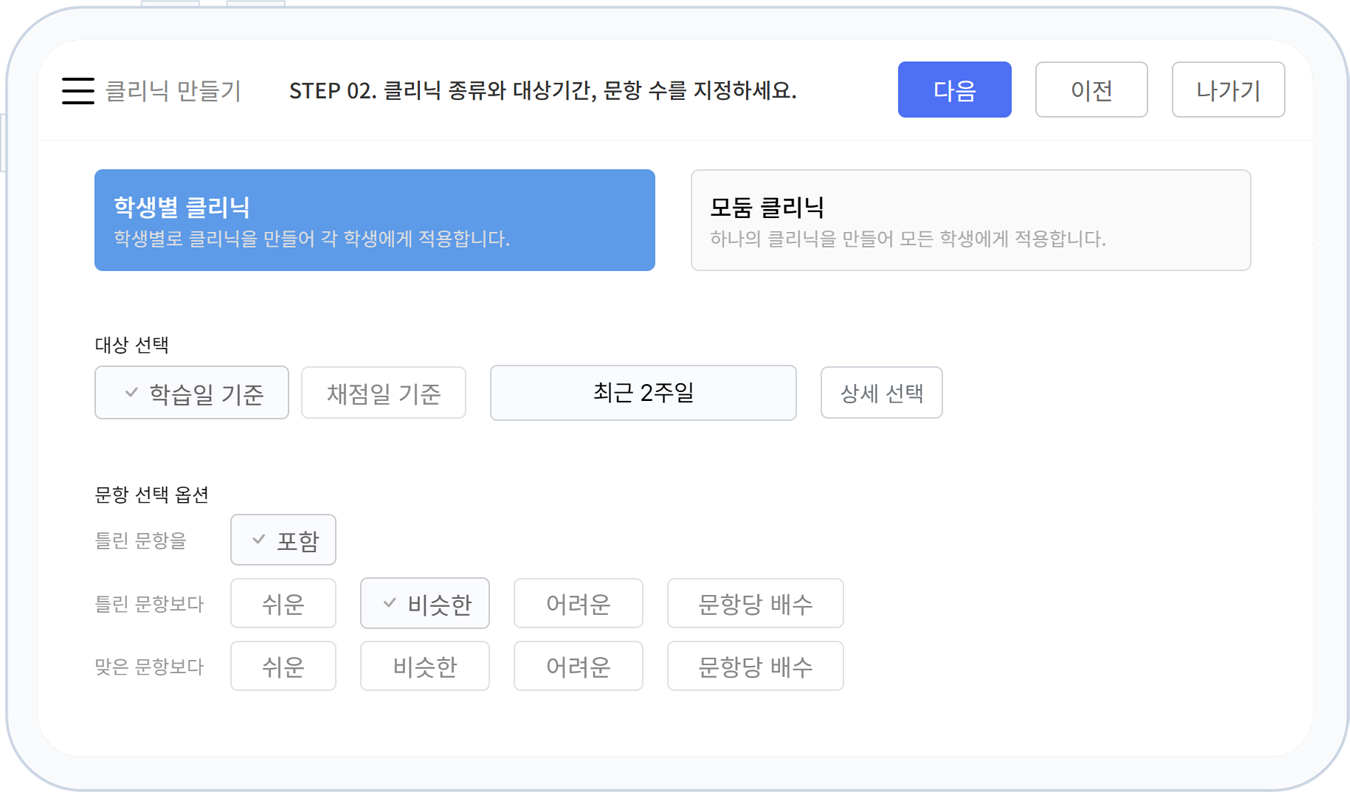Image resolution: width=1350 pixels, height=792 pixels.
Task: Click the 이전 (Previous) button
Action: click(1091, 89)
